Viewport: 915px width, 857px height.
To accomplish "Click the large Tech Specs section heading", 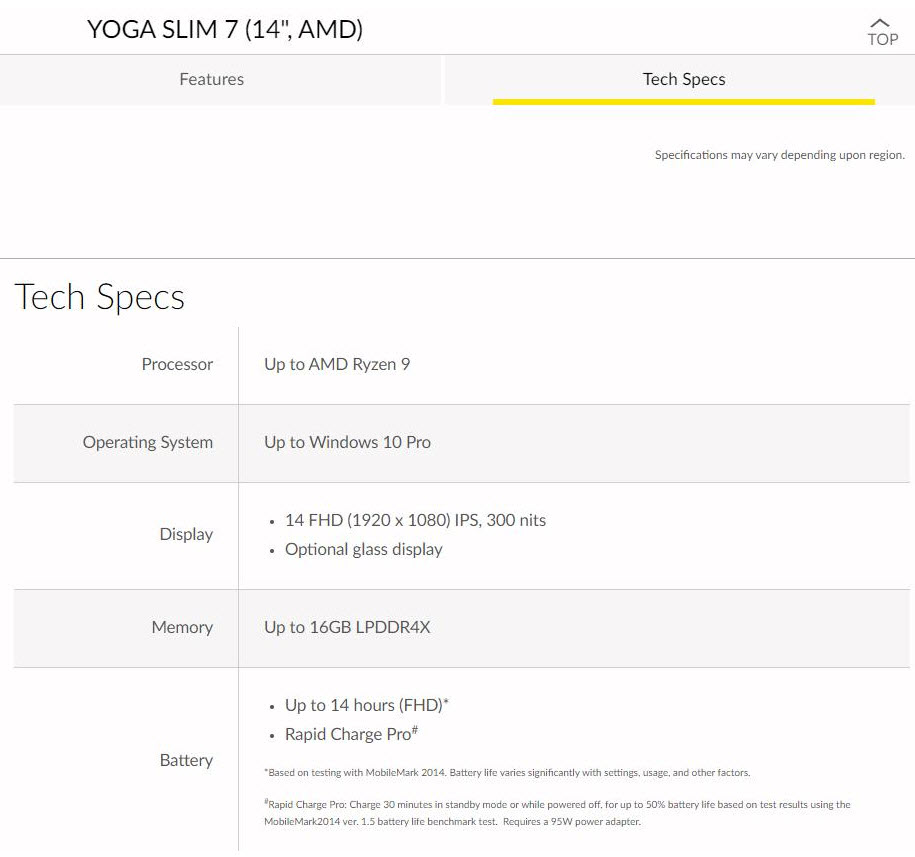I will (99, 297).
